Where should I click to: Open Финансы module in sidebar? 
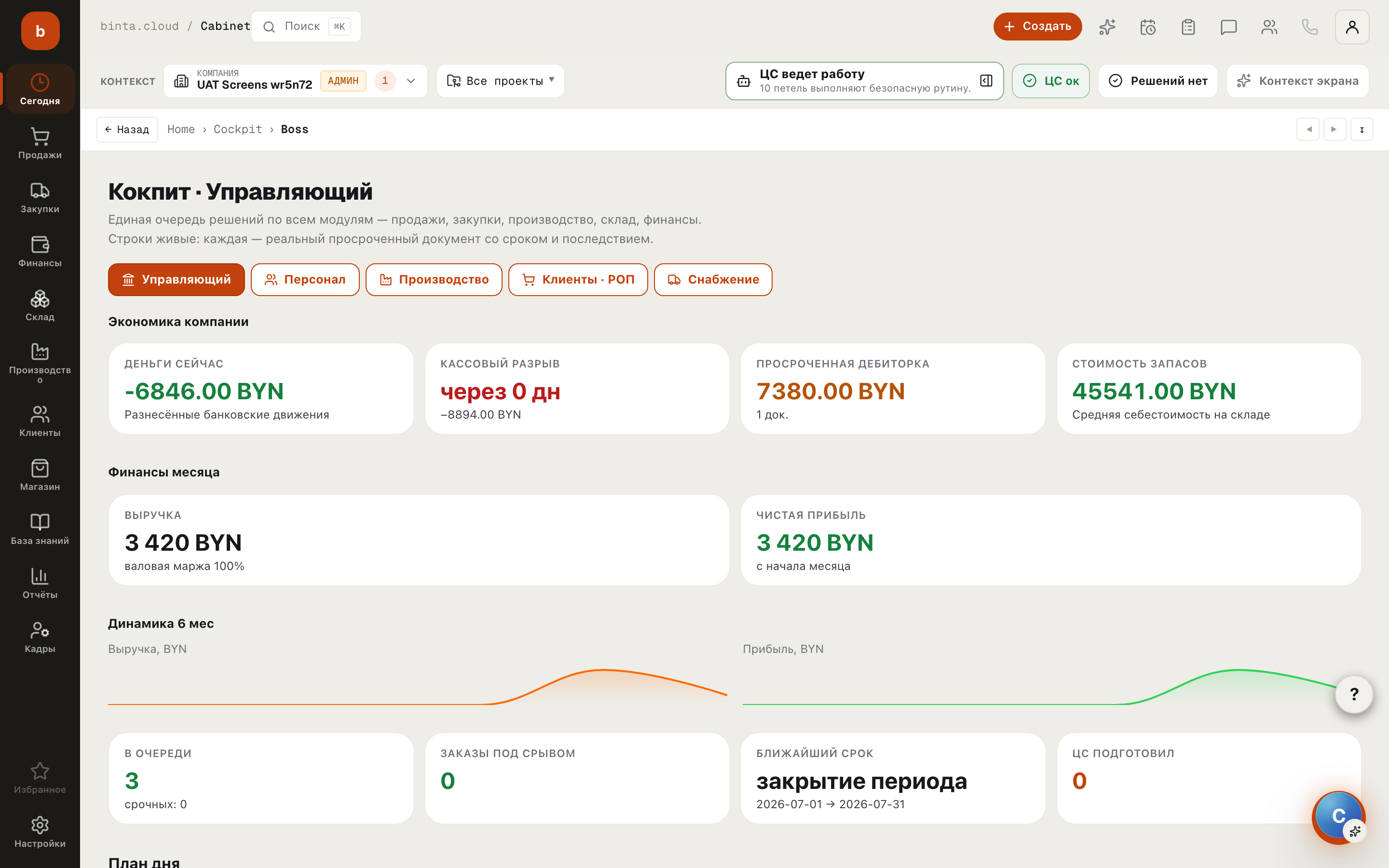(40, 251)
